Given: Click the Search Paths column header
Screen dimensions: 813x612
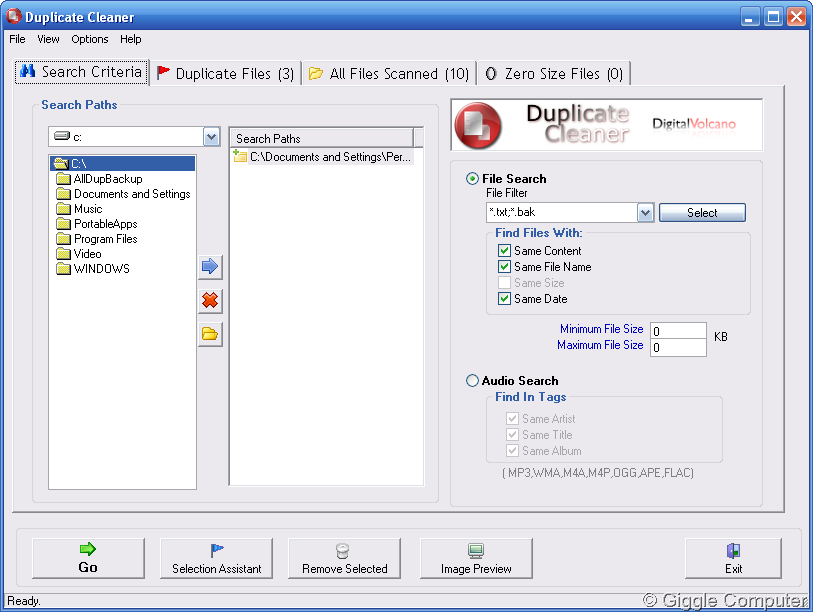Looking at the screenshot, I should (321, 138).
